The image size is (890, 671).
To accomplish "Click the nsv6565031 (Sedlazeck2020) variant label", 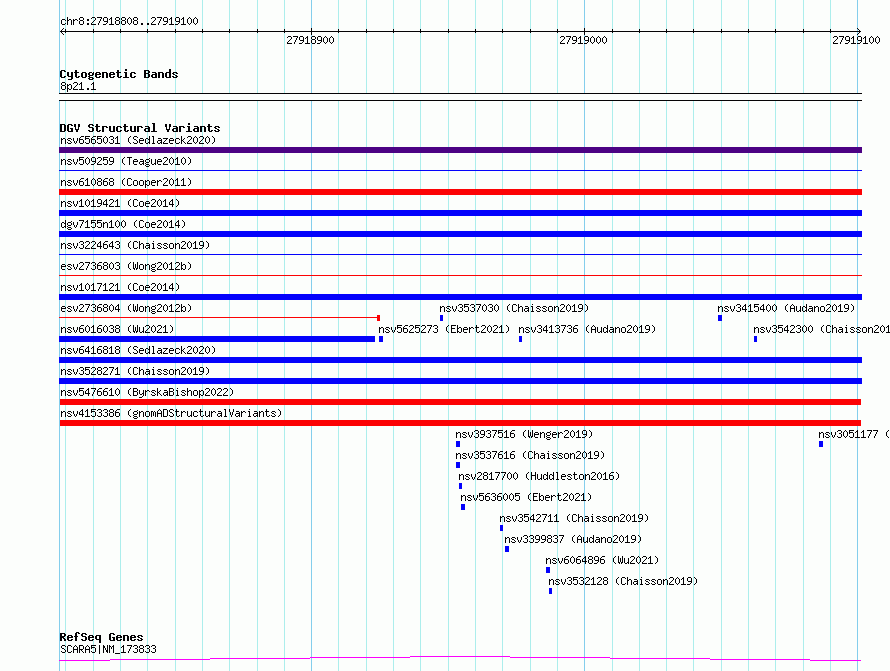I will pos(138,140).
